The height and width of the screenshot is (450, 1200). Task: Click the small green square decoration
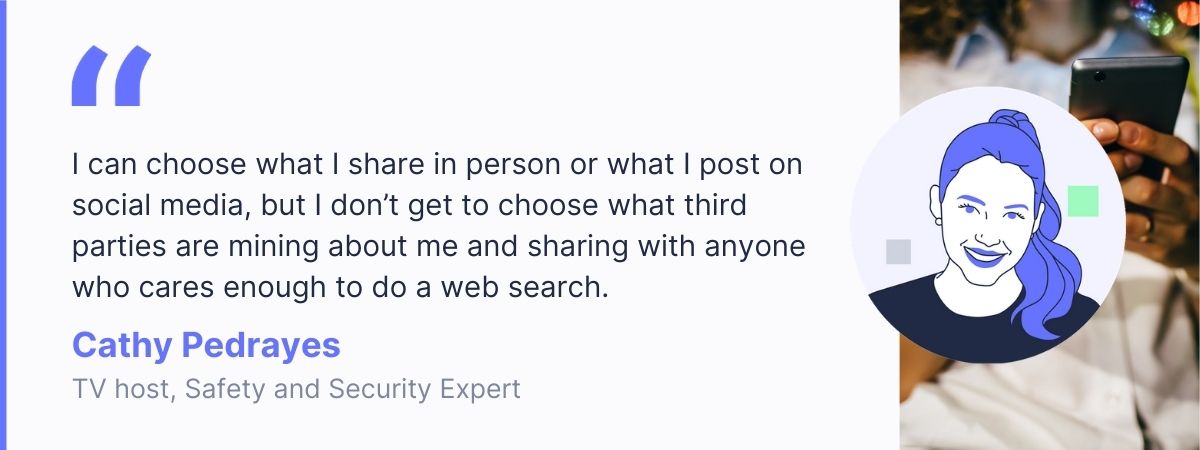point(1083,201)
